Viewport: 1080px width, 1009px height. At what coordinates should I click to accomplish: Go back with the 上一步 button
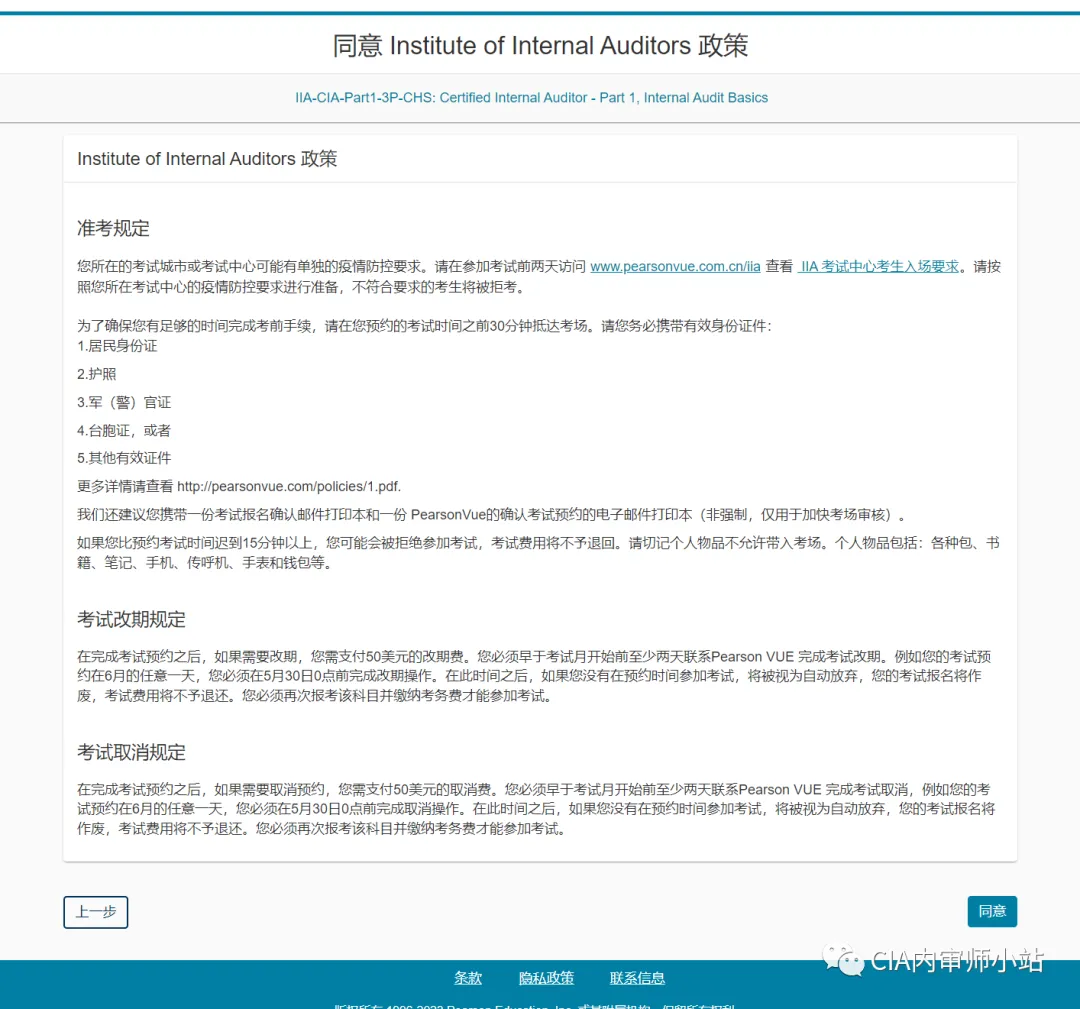click(96, 912)
